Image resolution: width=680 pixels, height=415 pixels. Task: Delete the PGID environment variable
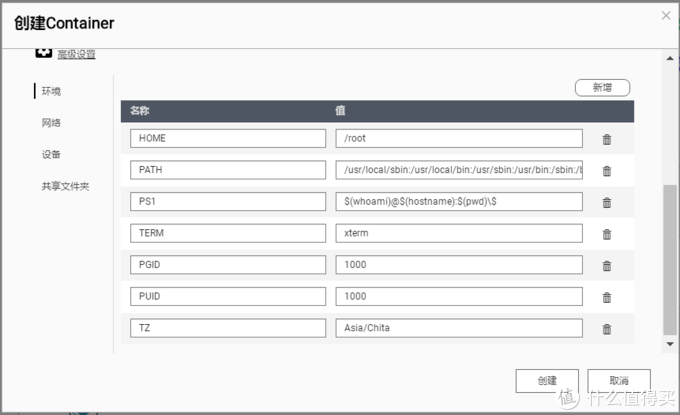pos(606,266)
